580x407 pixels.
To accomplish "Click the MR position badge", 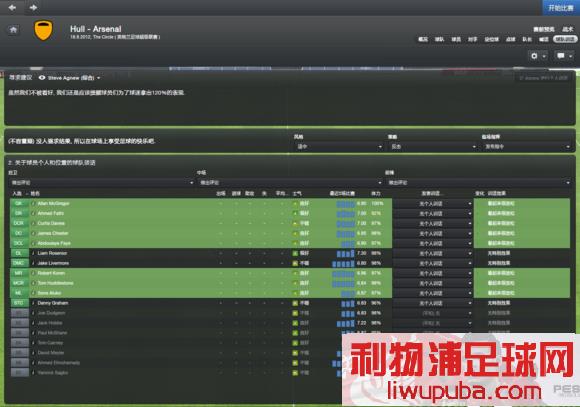I will point(19,273).
